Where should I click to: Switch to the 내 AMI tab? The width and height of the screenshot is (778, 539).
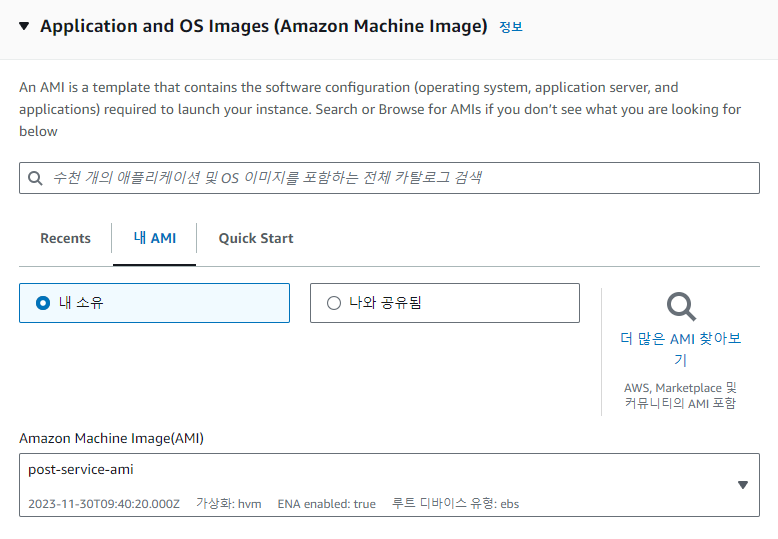[154, 238]
